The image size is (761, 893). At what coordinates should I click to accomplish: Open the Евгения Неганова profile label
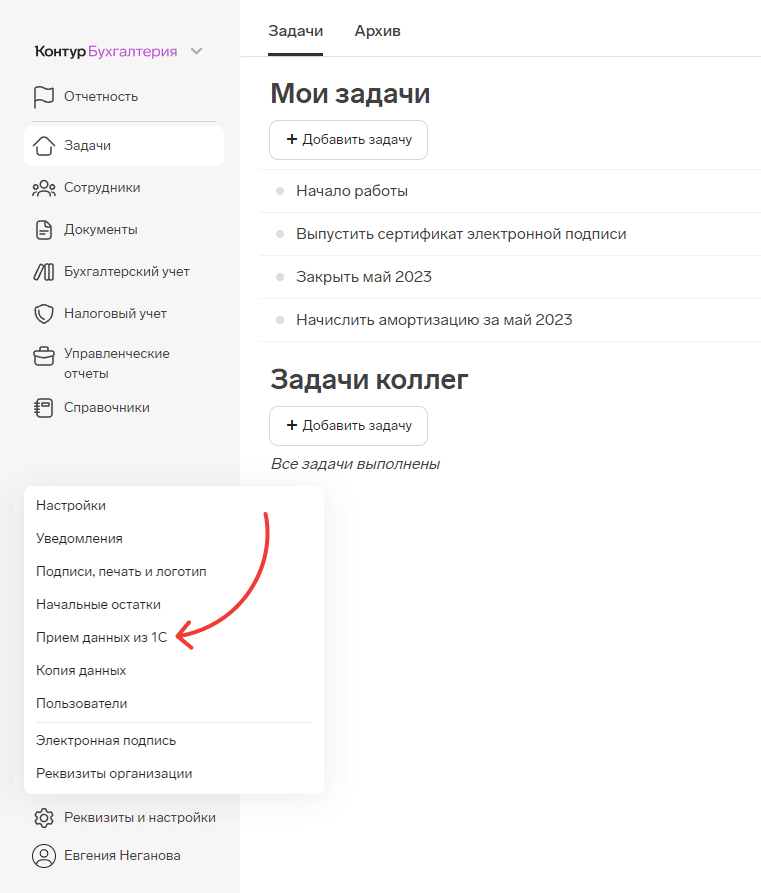pos(122,855)
